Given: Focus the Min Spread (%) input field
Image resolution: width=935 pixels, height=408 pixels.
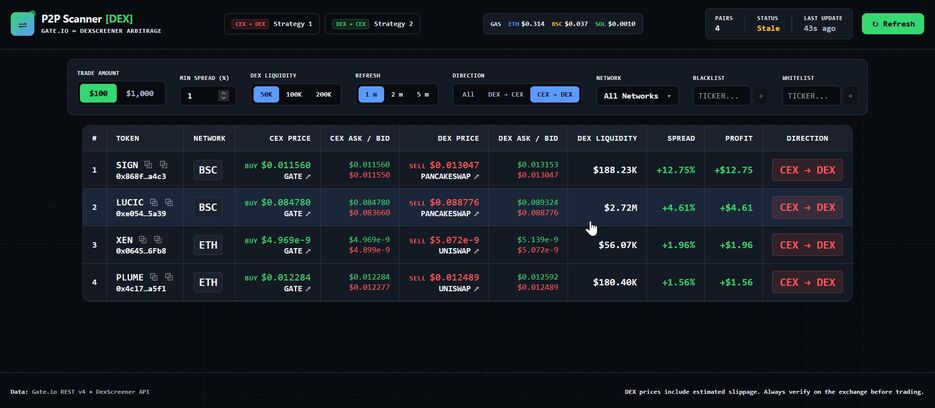Looking at the screenshot, I should (x=208, y=95).
